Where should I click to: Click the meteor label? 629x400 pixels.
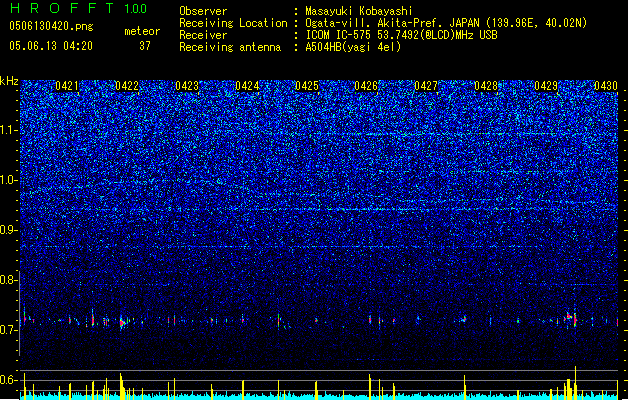142,31
